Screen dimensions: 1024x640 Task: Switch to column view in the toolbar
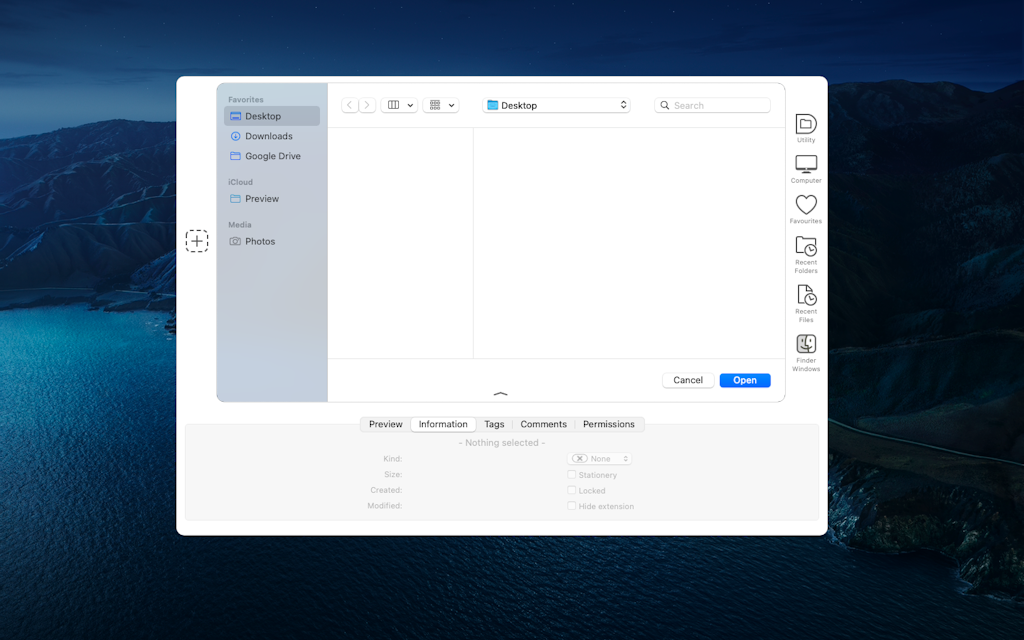tap(393, 105)
